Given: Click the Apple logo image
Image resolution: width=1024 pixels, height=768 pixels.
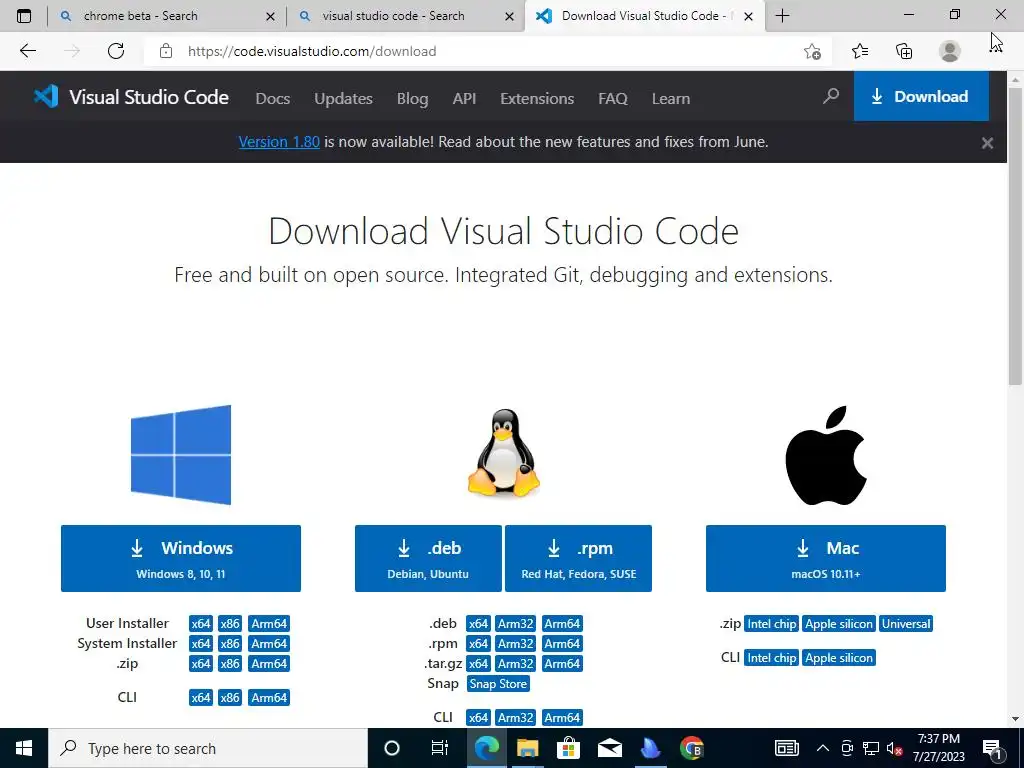Looking at the screenshot, I should coord(825,456).
